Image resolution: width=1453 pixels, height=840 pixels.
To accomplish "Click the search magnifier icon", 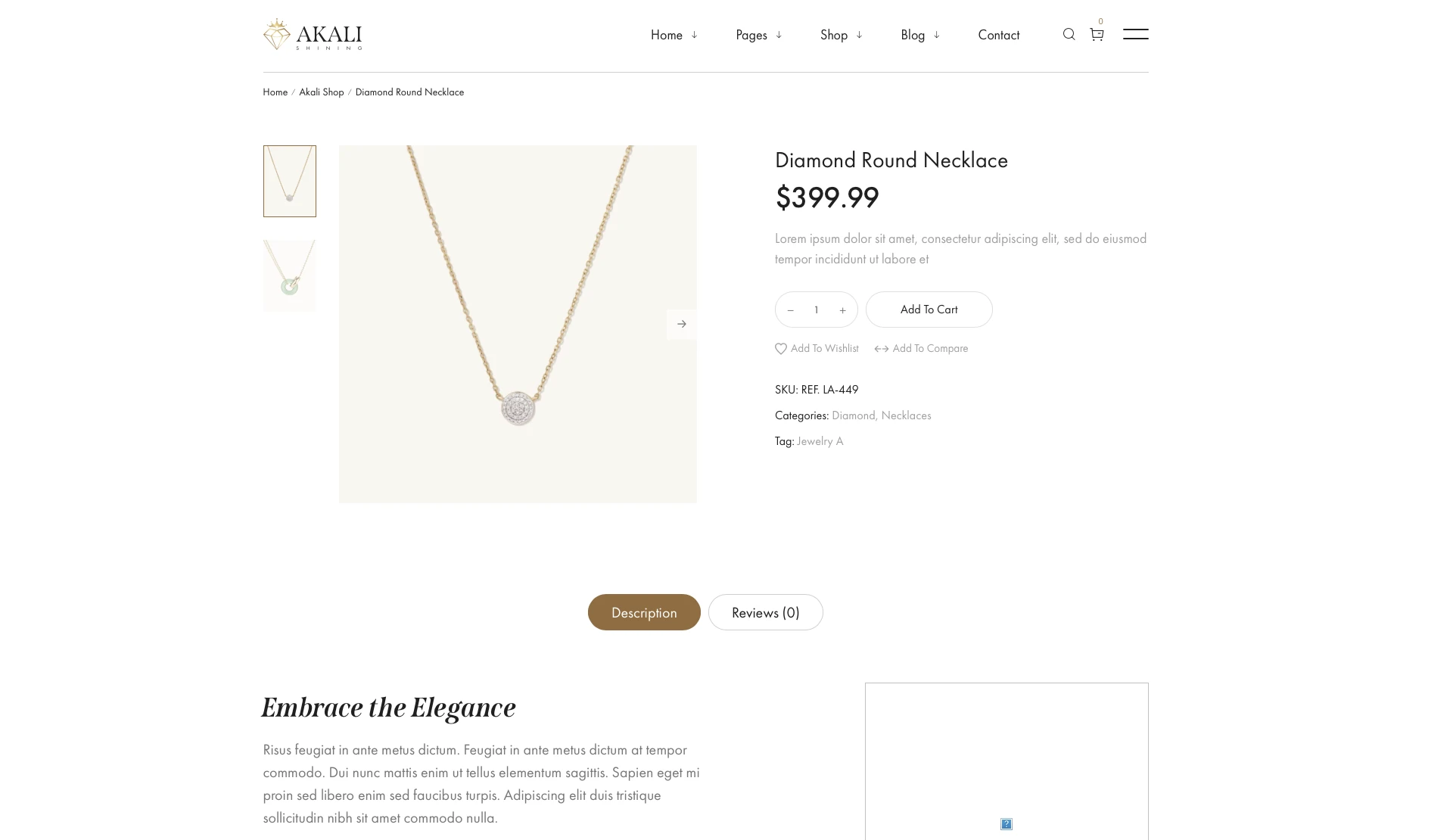I will (x=1069, y=34).
